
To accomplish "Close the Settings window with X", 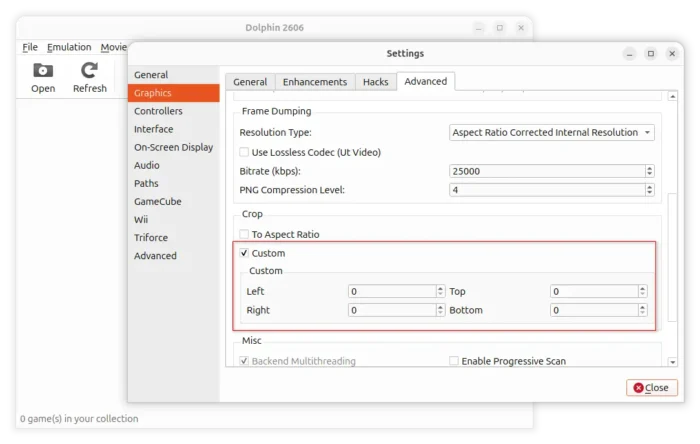I will [x=672, y=54].
